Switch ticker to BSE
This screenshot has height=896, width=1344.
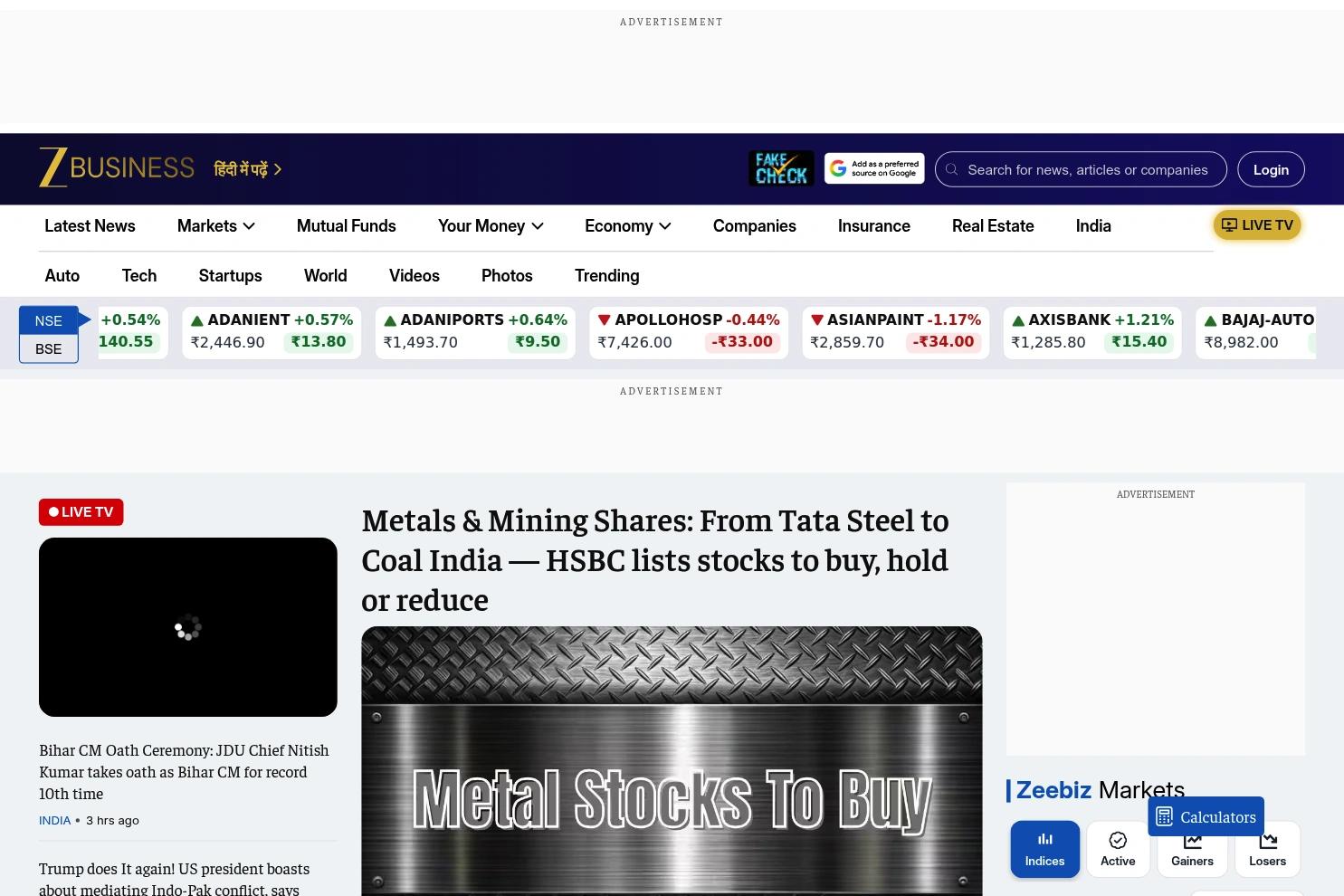tap(49, 349)
